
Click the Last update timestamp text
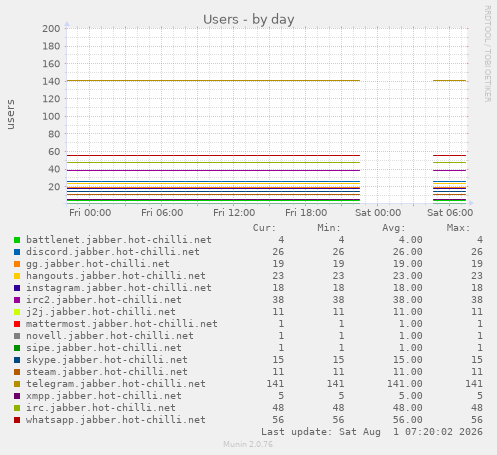click(372, 432)
